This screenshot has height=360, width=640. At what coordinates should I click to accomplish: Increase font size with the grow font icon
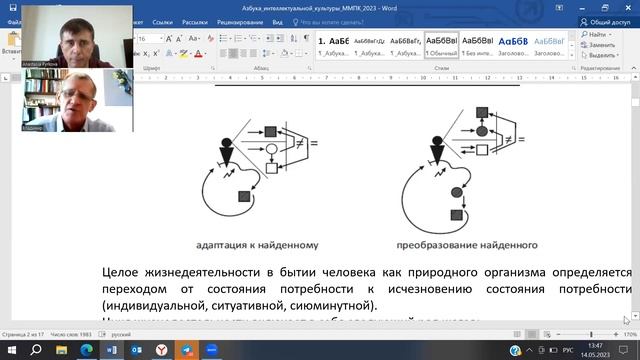(x=169, y=39)
